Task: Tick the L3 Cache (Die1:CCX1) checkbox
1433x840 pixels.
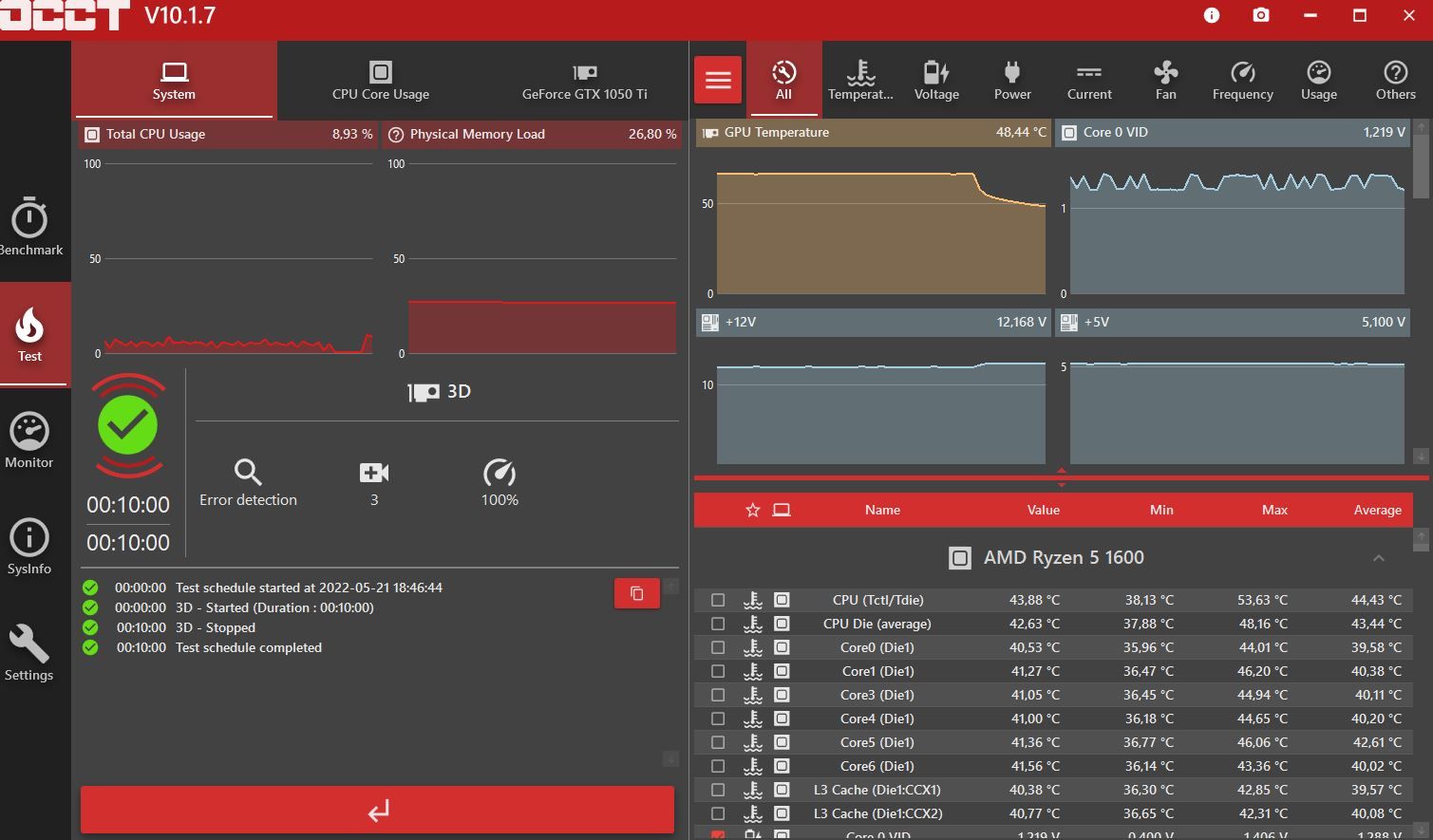Action: pos(718,790)
